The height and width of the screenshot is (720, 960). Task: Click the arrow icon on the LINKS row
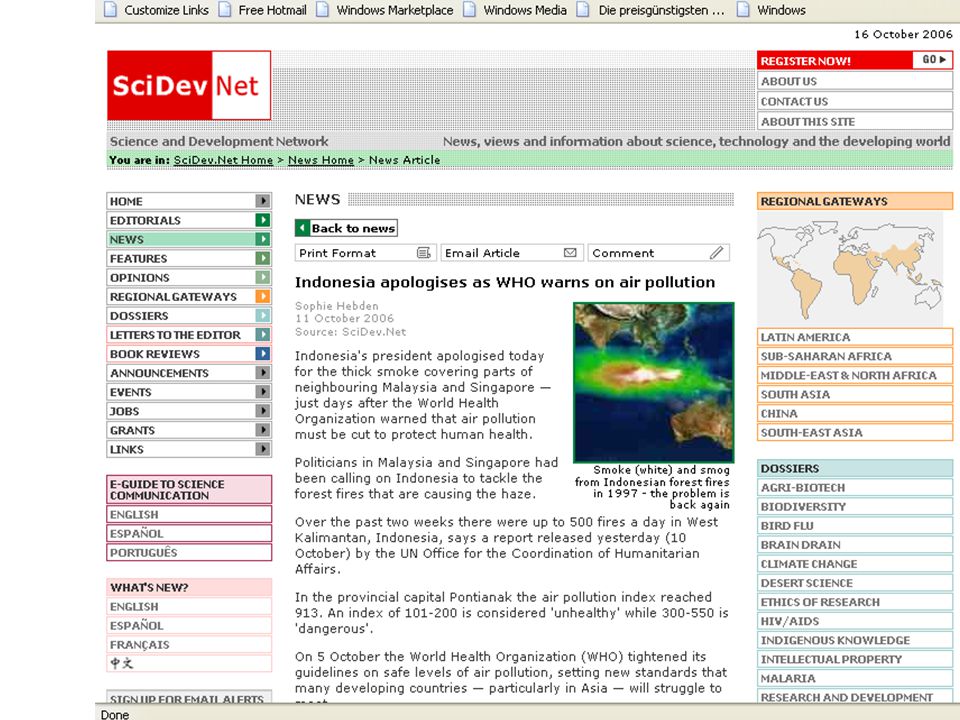263,449
